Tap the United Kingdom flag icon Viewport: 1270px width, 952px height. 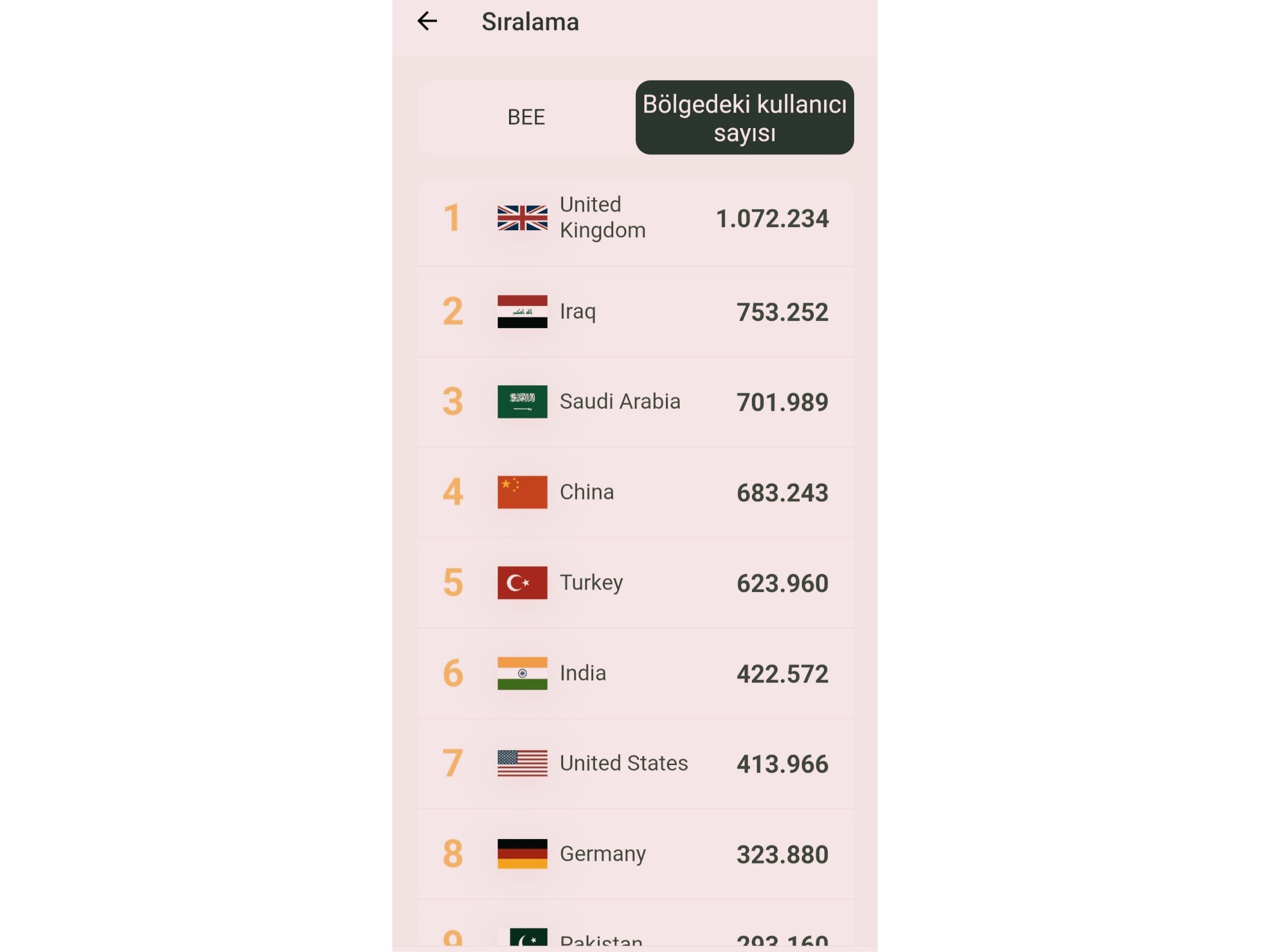point(522,218)
